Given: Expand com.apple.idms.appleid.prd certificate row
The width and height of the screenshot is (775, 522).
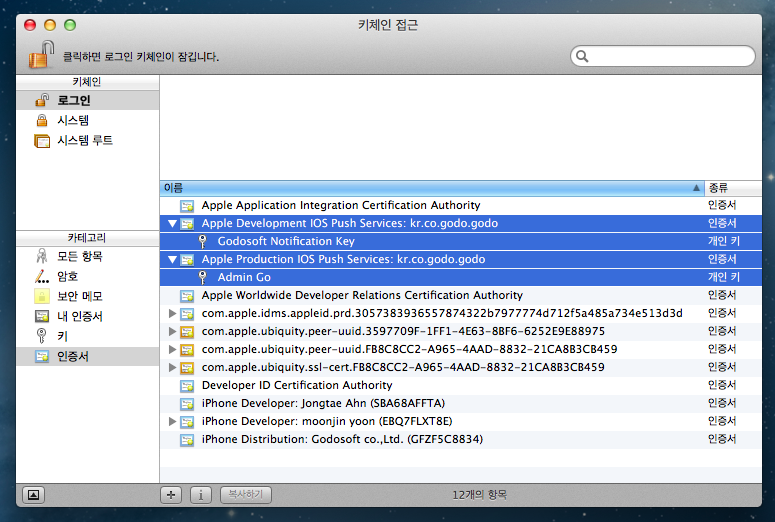Looking at the screenshot, I should click(172, 313).
